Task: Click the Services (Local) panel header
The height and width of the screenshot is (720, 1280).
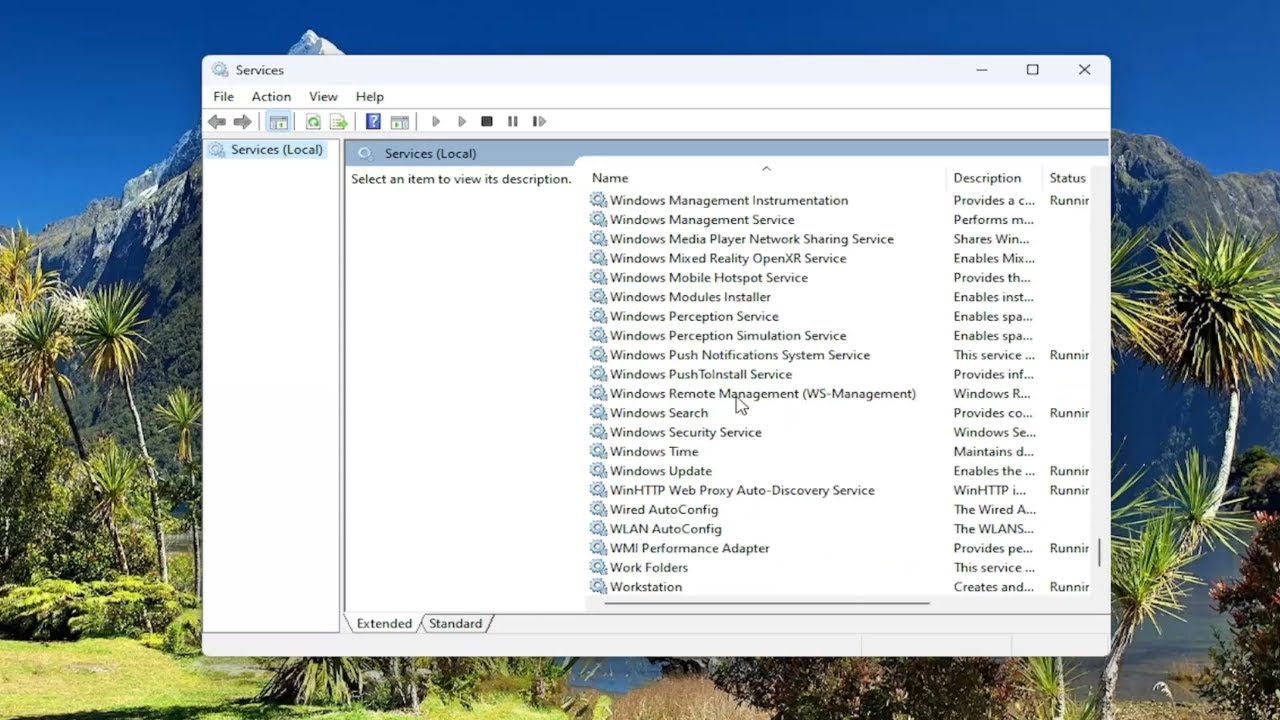Action: point(728,153)
